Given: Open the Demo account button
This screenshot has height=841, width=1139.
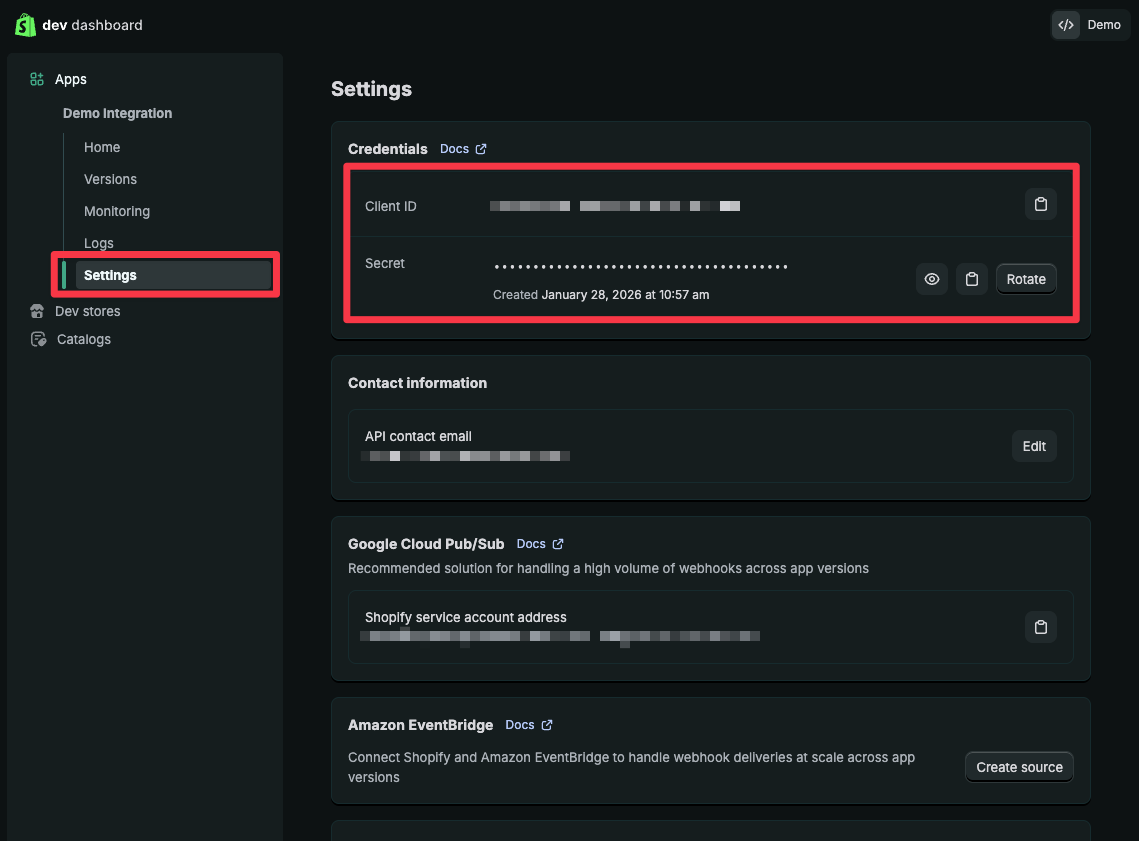Looking at the screenshot, I should (1090, 25).
